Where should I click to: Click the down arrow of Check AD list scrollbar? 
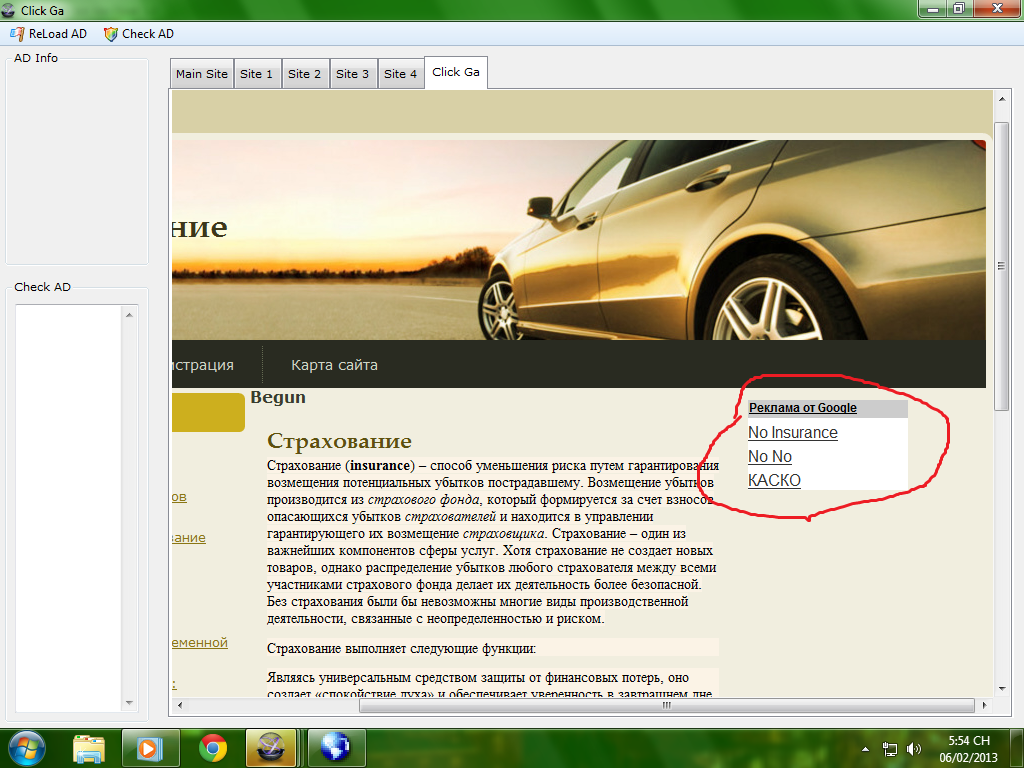(129, 703)
